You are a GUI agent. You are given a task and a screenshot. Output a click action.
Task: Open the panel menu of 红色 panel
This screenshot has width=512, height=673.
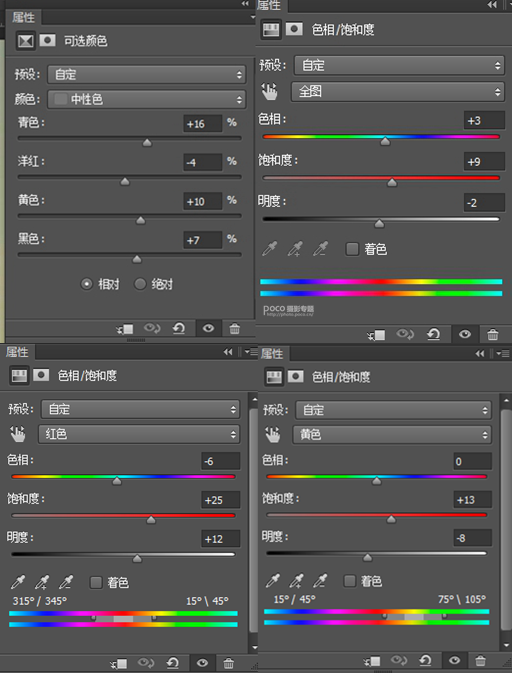pos(250,352)
